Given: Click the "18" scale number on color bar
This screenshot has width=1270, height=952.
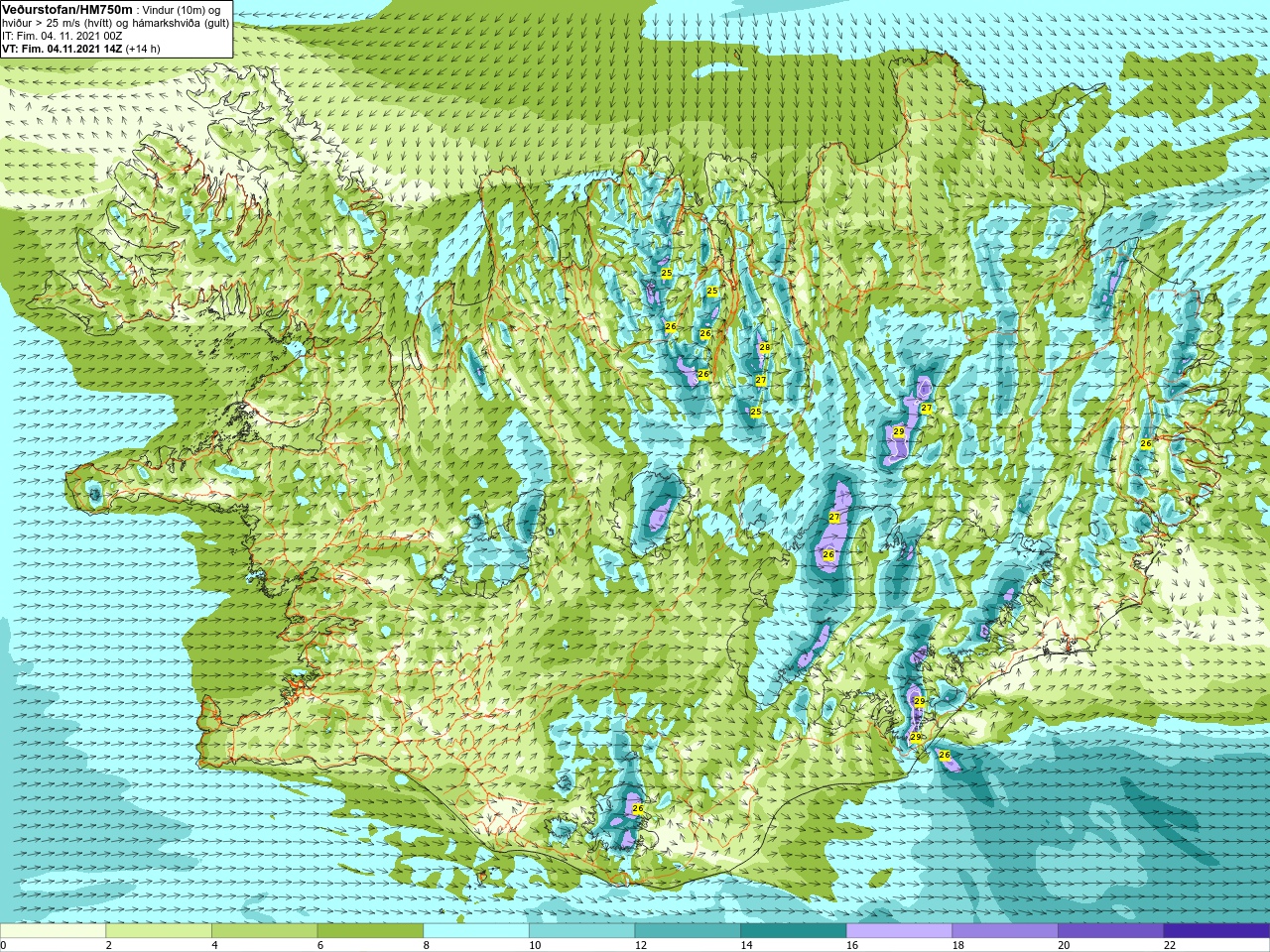Looking at the screenshot, I should click(x=958, y=945).
